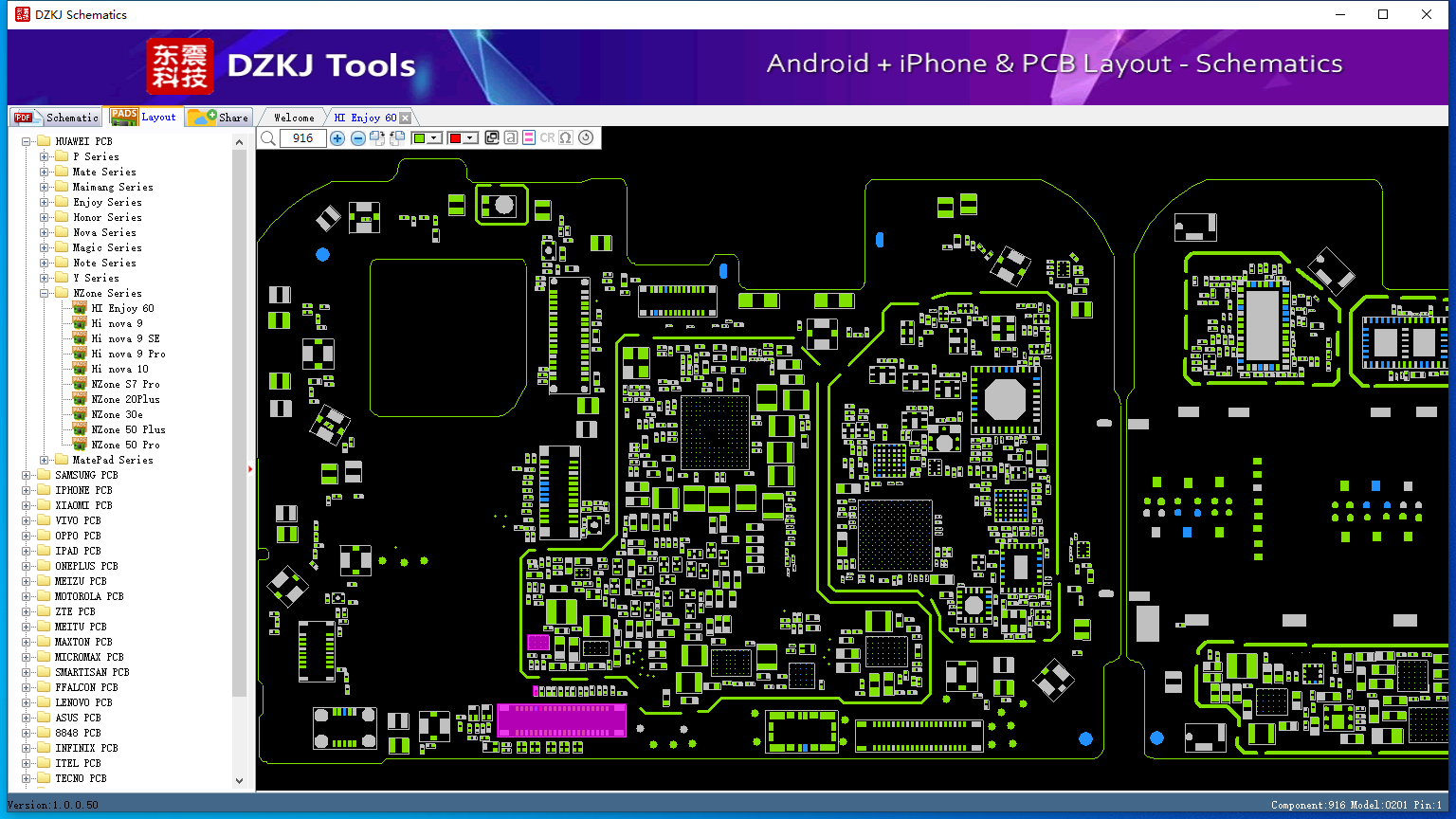Click the large magenta highlighted connector on the board
The width and height of the screenshot is (1456, 819).
click(561, 719)
